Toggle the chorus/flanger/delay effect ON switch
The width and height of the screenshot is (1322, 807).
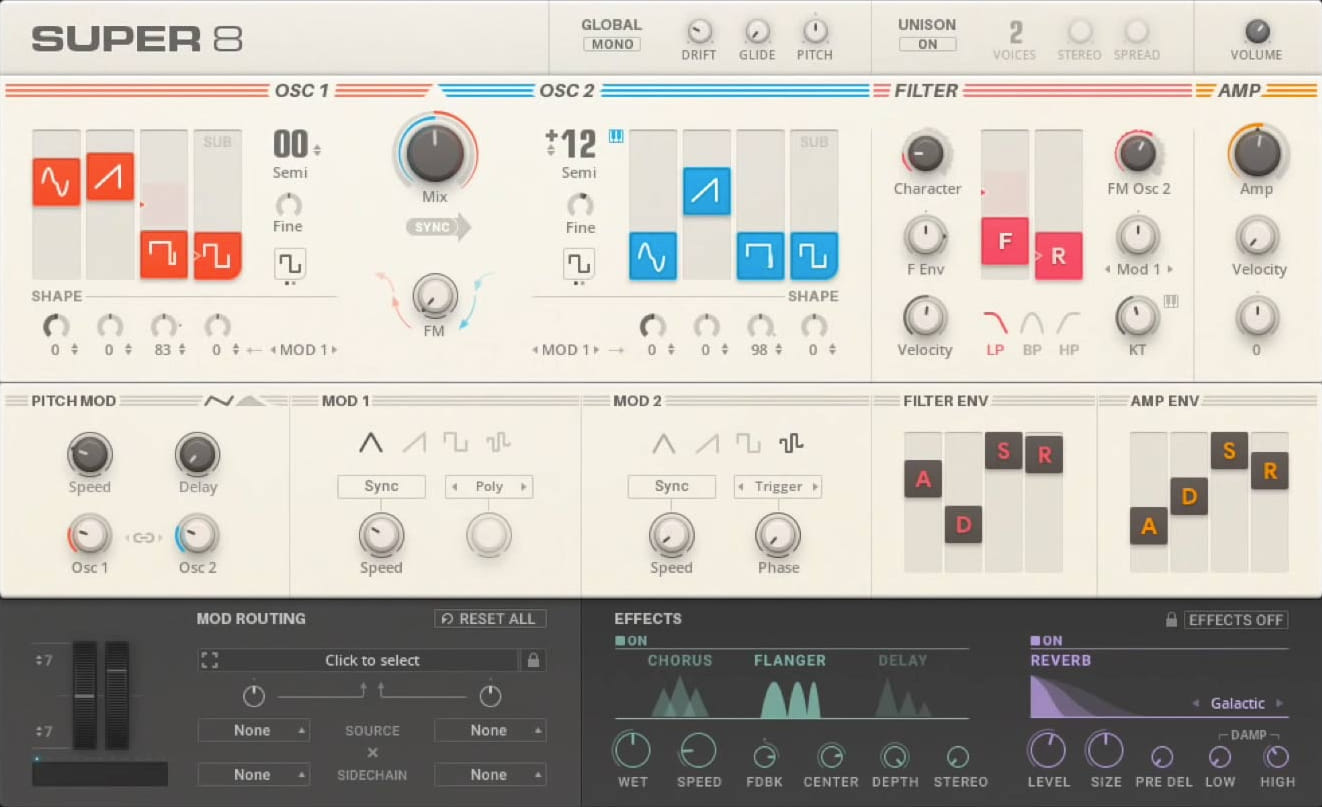[x=631, y=641]
